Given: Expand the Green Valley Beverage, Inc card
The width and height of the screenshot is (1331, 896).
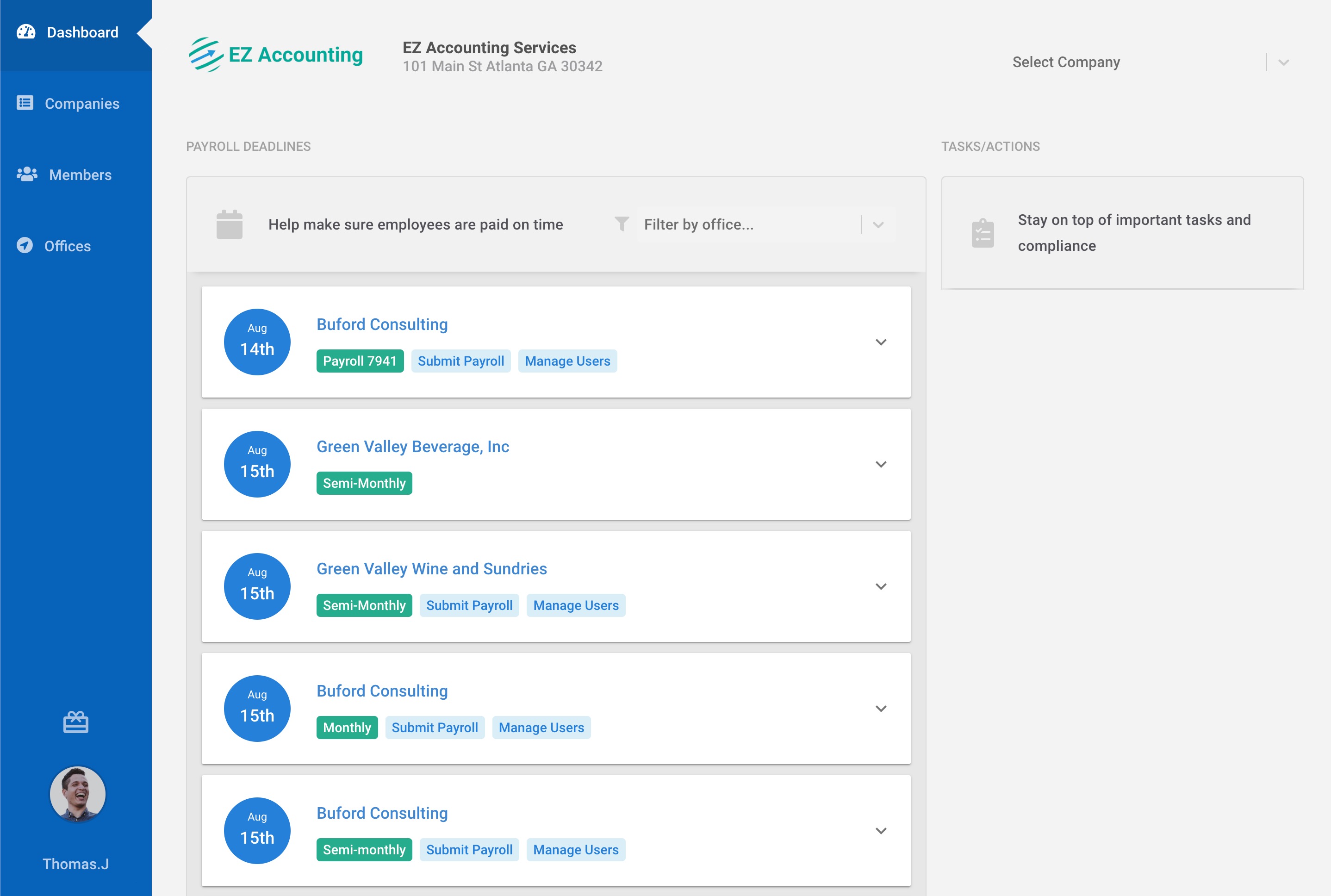Looking at the screenshot, I should (880, 465).
